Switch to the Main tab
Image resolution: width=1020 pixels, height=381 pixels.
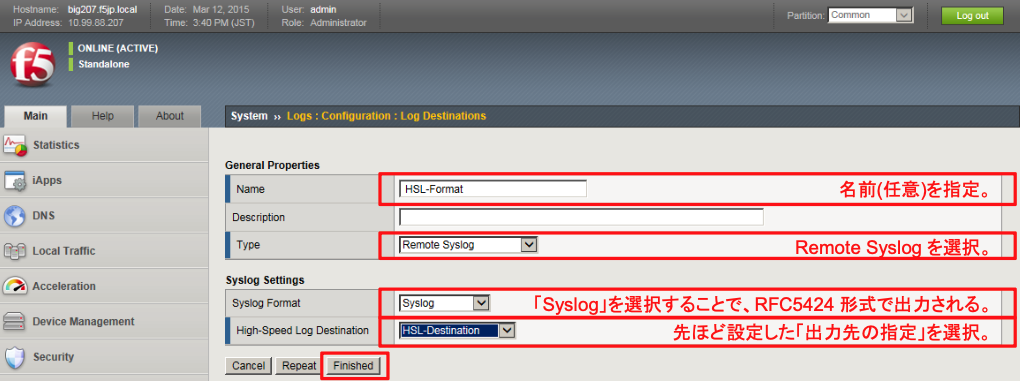[x=35, y=116]
